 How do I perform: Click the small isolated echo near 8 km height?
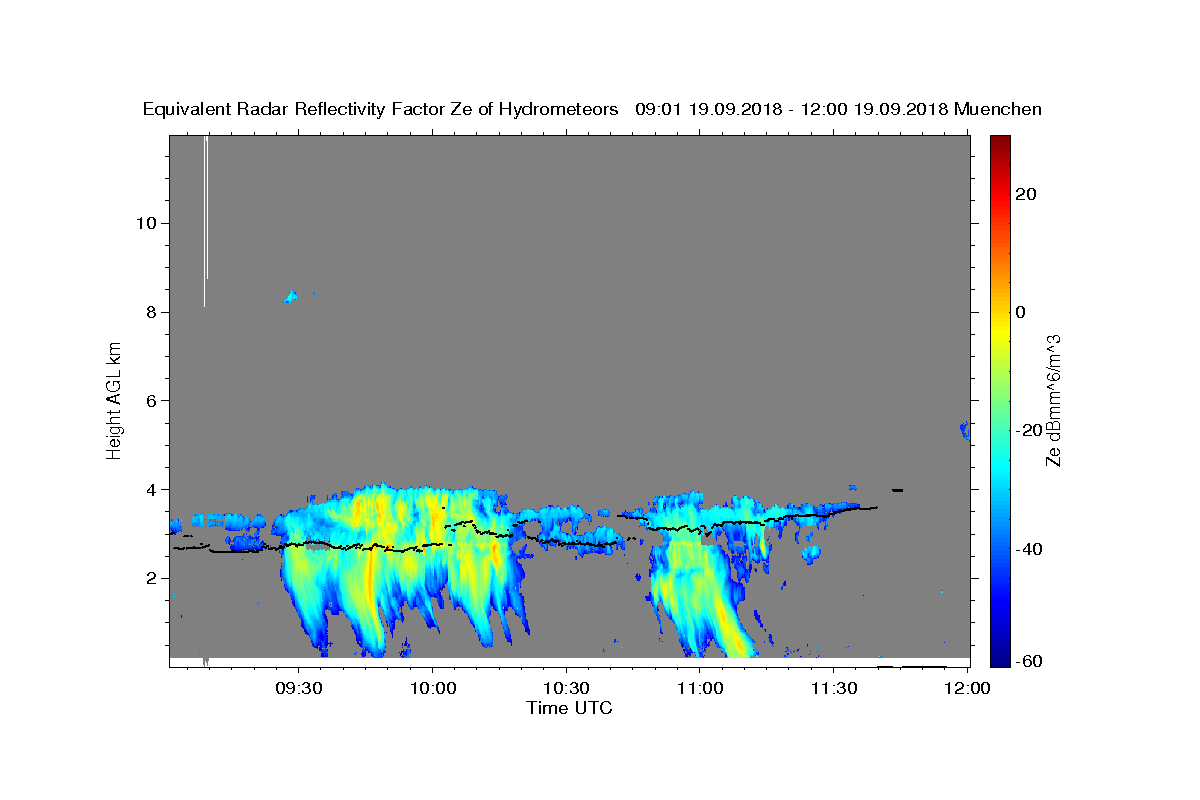click(x=291, y=296)
